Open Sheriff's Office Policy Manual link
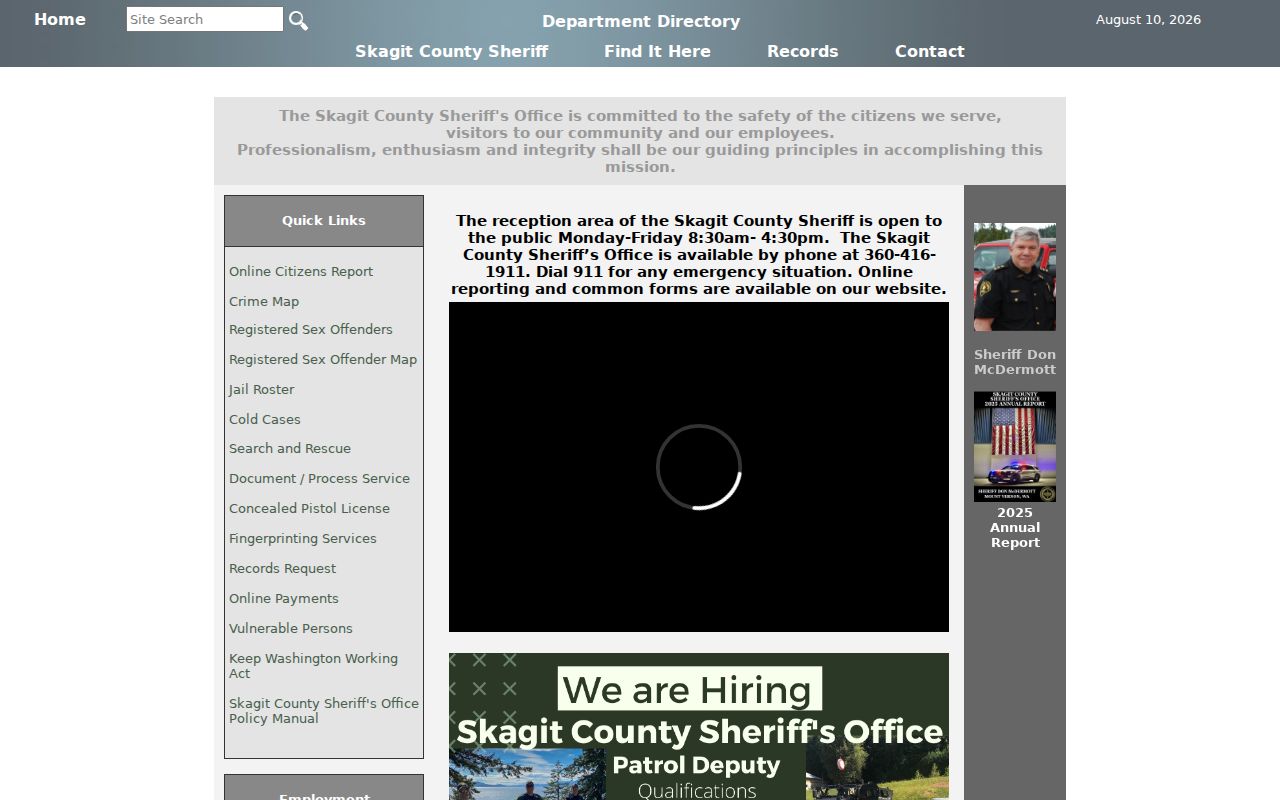 [x=324, y=710]
